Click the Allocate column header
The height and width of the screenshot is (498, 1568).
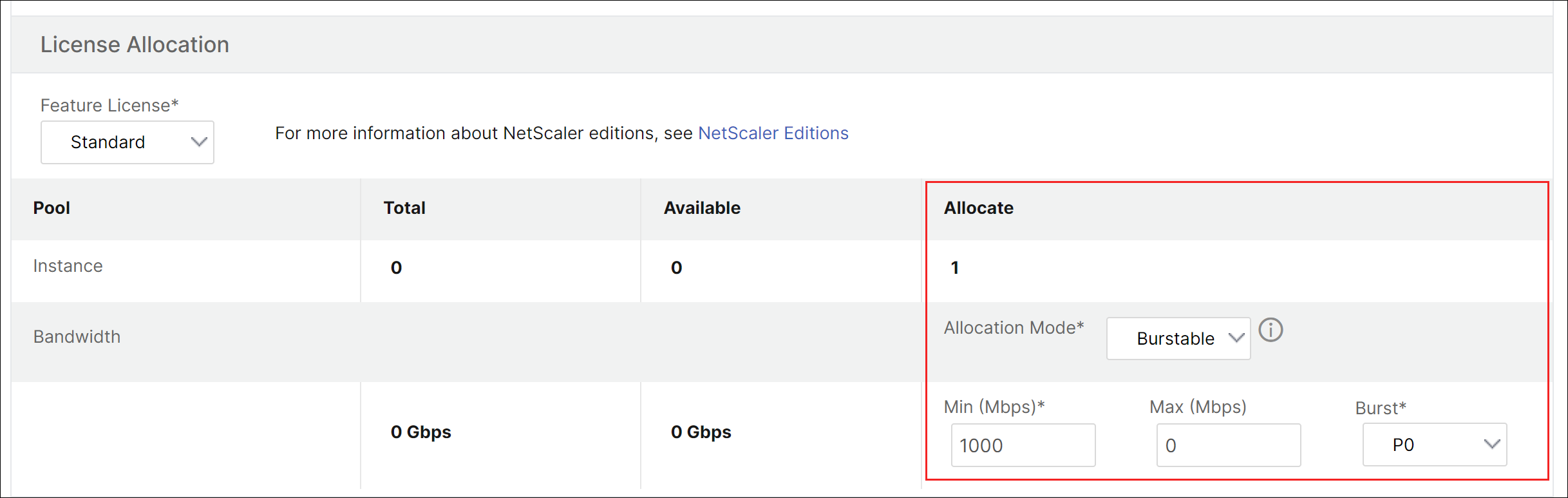tap(979, 208)
